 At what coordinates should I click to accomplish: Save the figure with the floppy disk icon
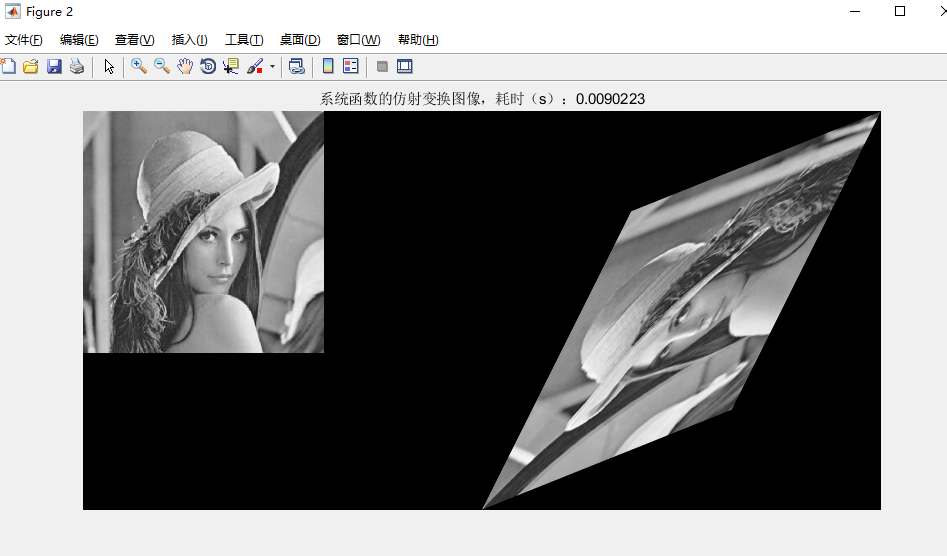click(x=54, y=66)
